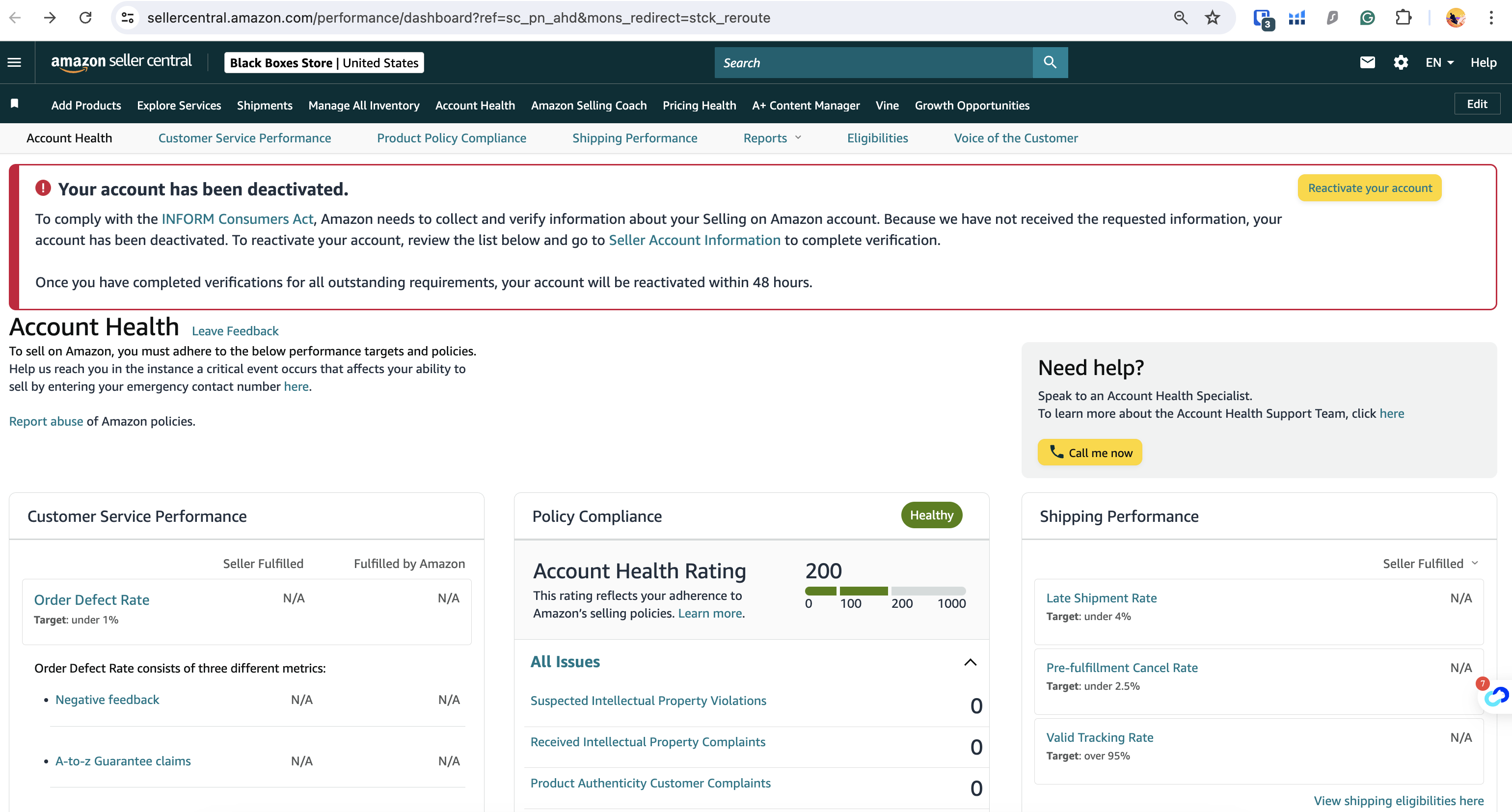The height and width of the screenshot is (812, 1512).
Task: Open View shipping eligibilities here link
Action: point(1398,801)
